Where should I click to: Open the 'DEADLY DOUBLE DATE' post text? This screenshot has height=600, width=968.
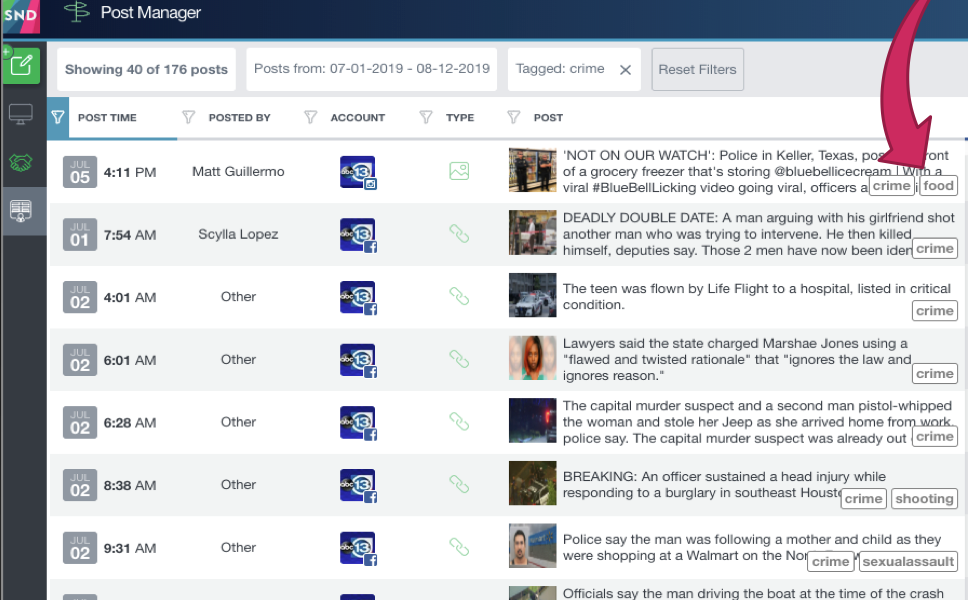(x=759, y=234)
